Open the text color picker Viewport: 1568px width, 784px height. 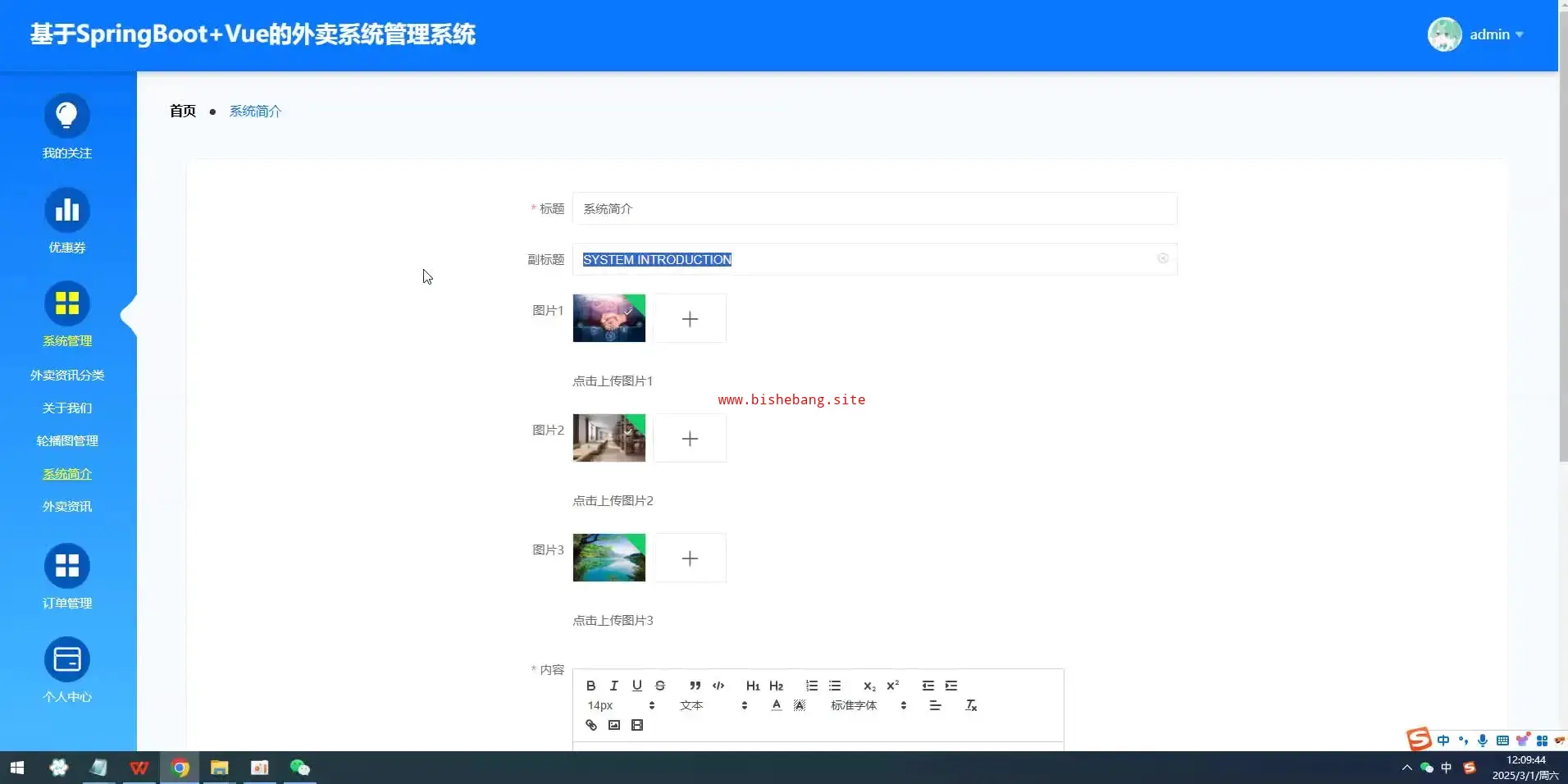776,705
